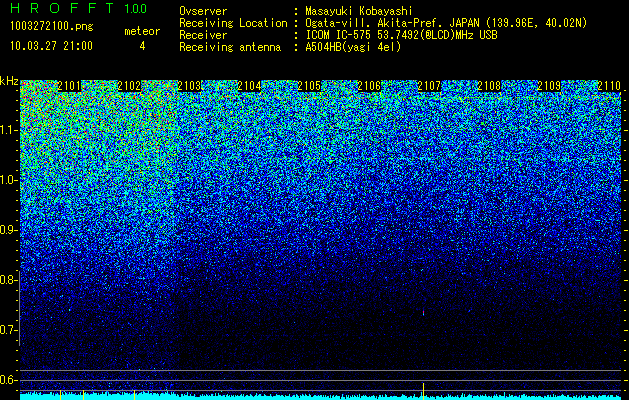Click the meteor count value 4
The height and width of the screenshot is (400, 629).
[x=142, y=46]
